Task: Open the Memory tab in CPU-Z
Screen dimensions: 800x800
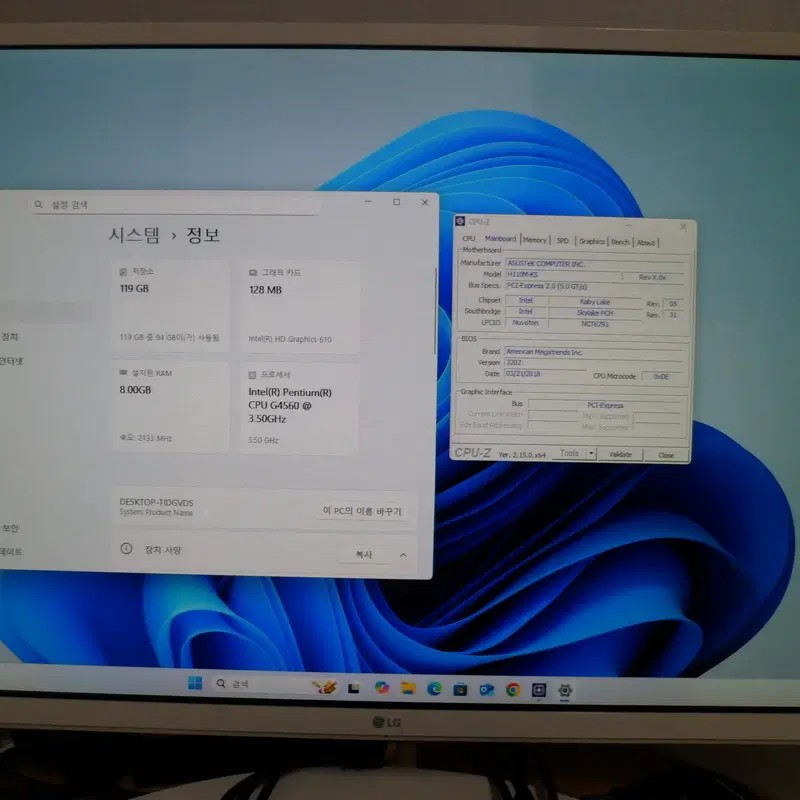Action: tap(534, 240)
